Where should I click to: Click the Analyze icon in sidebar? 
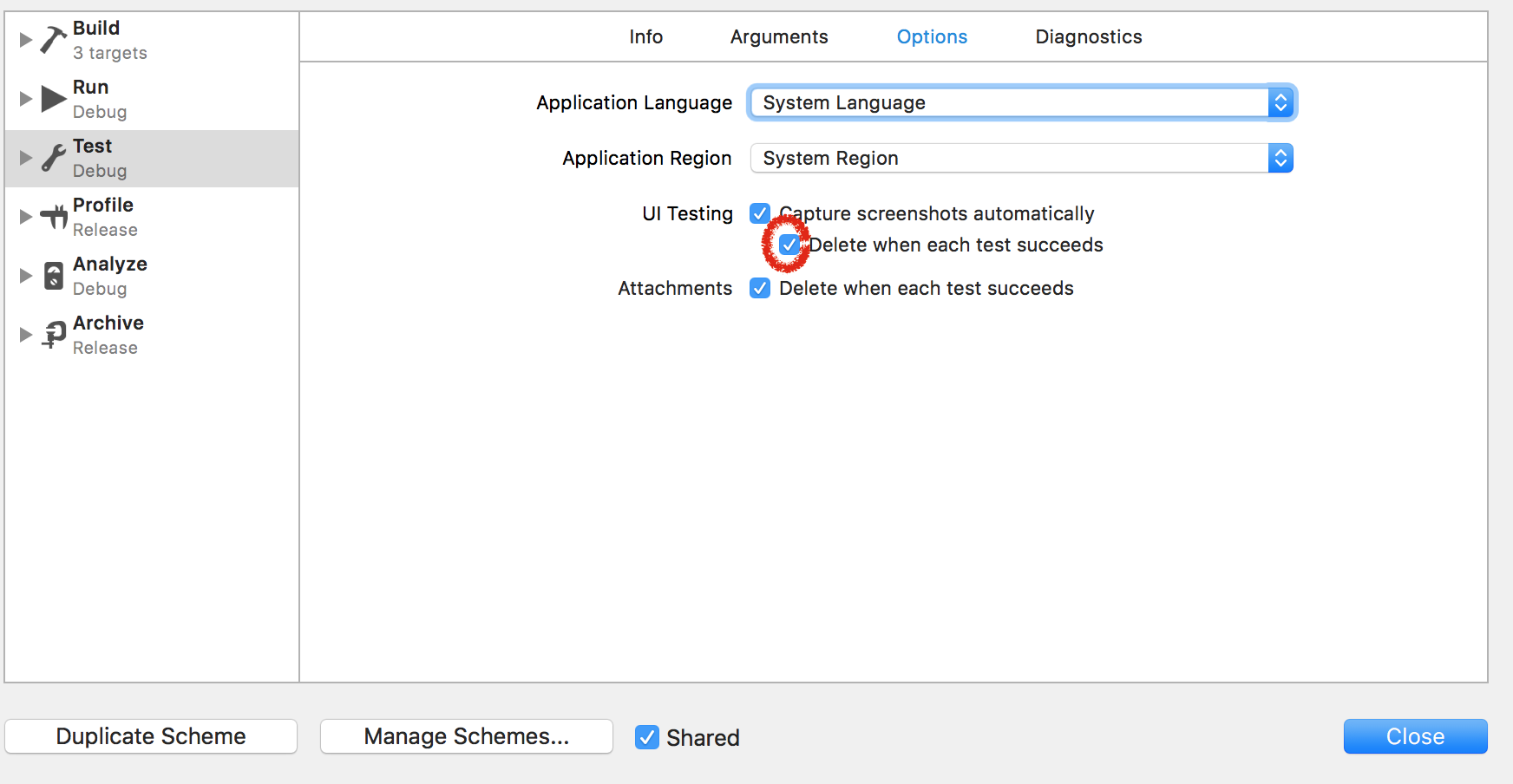(x=54, y=276)
